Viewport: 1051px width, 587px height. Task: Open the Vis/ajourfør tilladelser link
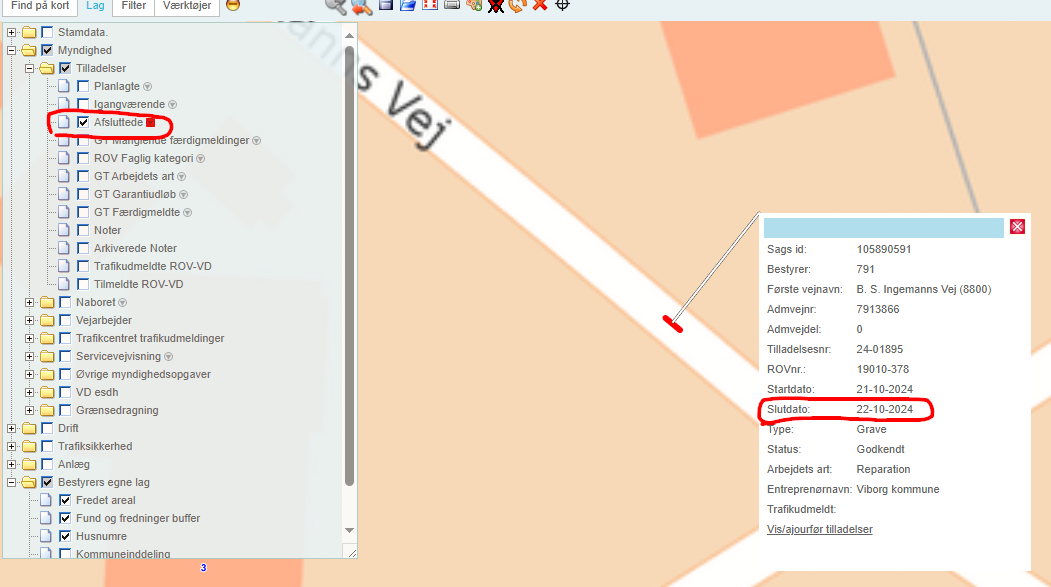pyautogui.click(x=819, y=529)
